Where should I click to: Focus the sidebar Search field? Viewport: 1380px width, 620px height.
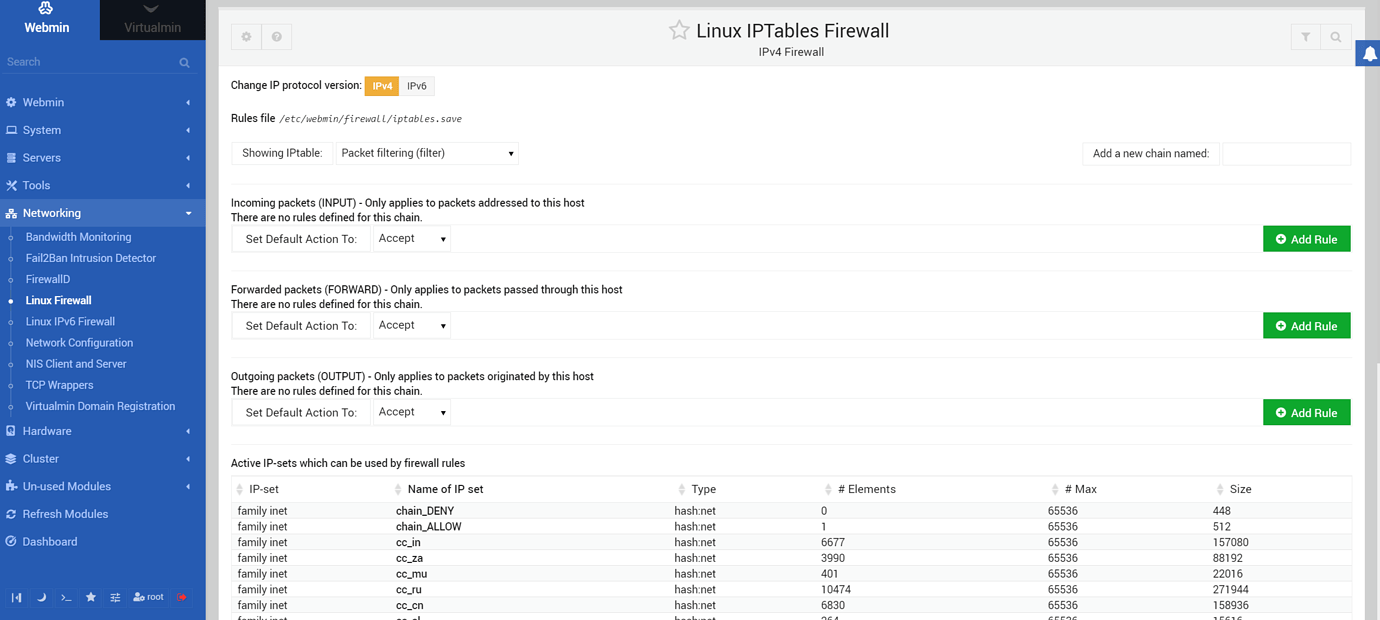[88, 62]
